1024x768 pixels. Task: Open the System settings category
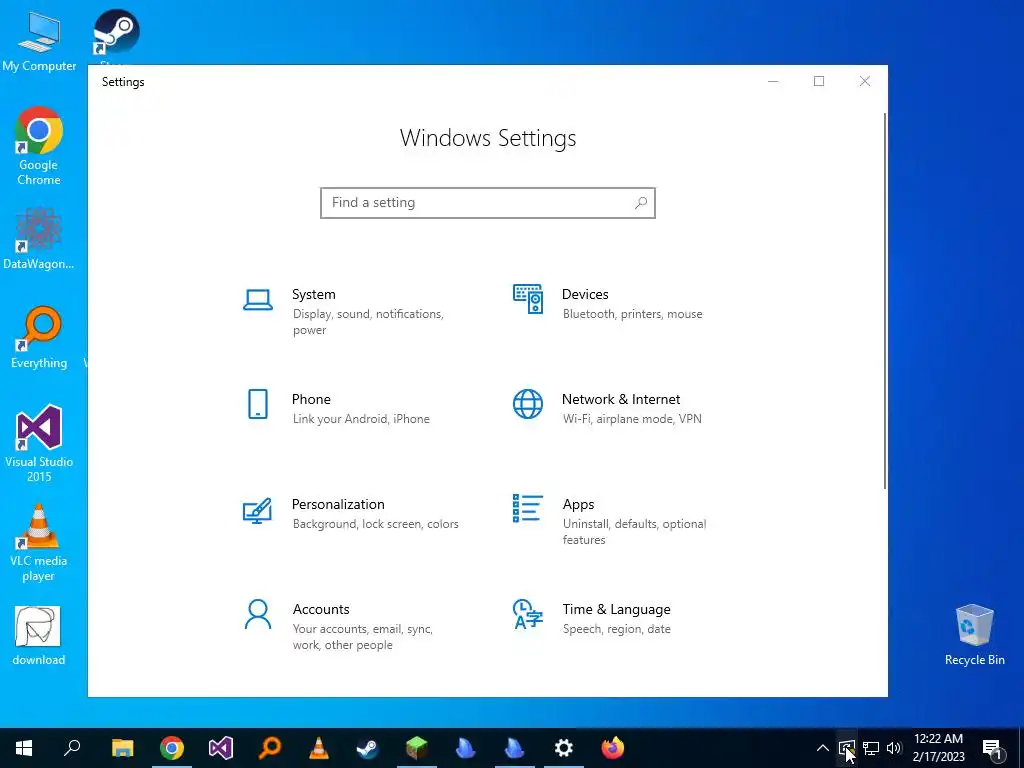[x=353, y=312]
